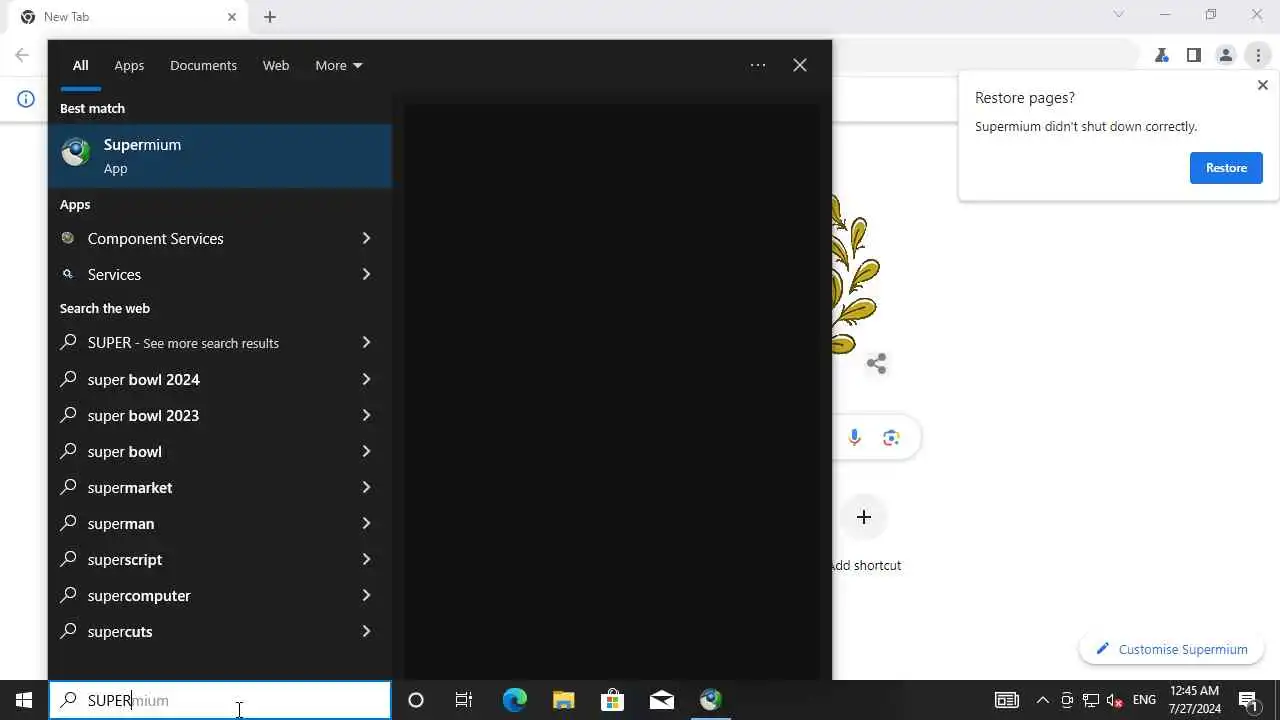Dismiss the Restore pages popup
The image size is (1280, 720).
tap(1262, 85)
